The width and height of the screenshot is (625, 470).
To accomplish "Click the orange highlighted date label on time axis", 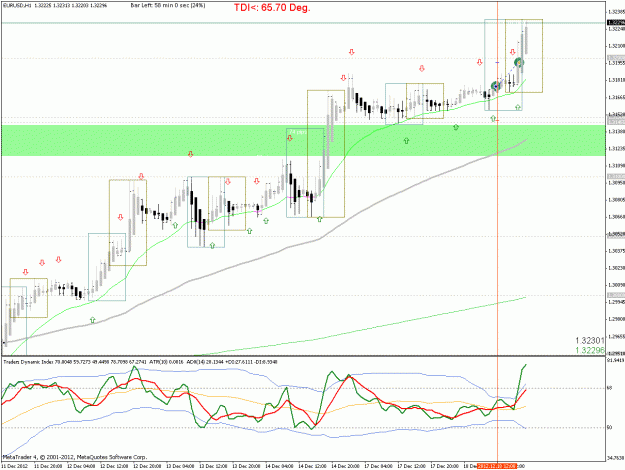I will tap(497, 466).
